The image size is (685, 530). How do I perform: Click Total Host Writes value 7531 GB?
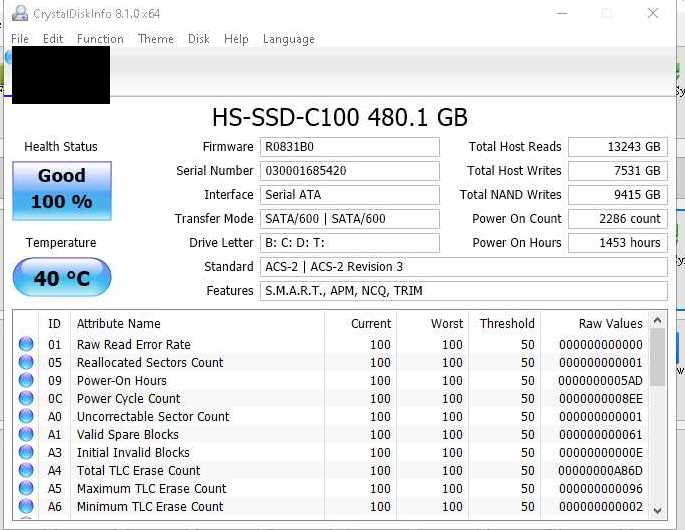618,171
